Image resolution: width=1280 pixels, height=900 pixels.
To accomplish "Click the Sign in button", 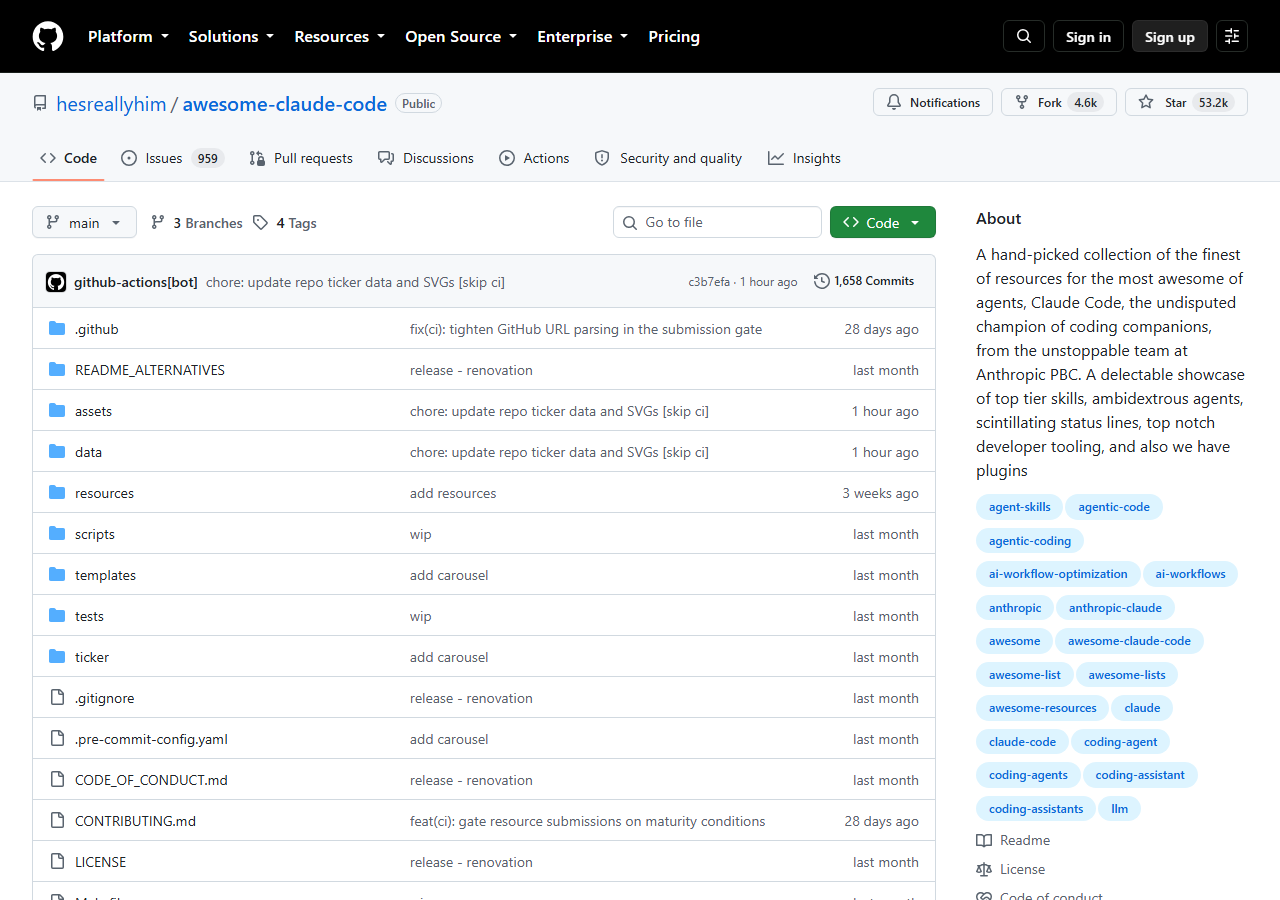I will [x=1088, y=36].
